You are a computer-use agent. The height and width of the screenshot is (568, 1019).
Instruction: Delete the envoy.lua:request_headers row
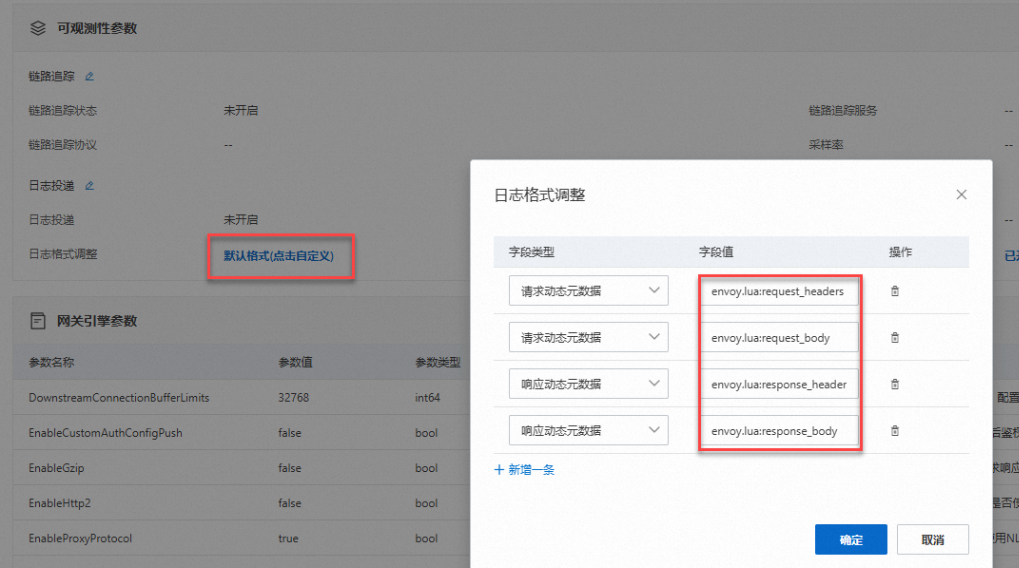895,291
